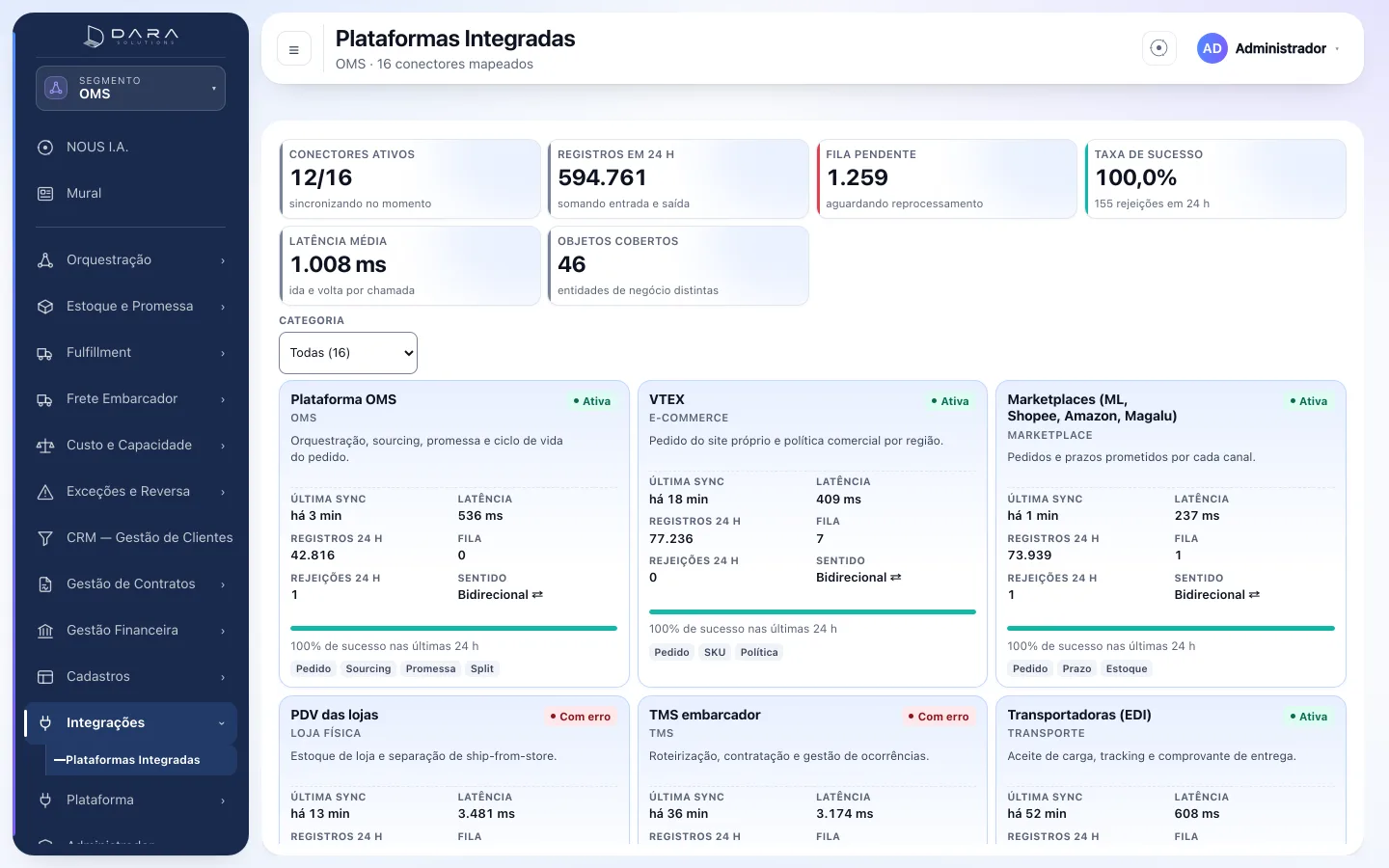Open the Segmento OMS dropdown
This screenshot has width=1389, height=868.
point(130,88)
